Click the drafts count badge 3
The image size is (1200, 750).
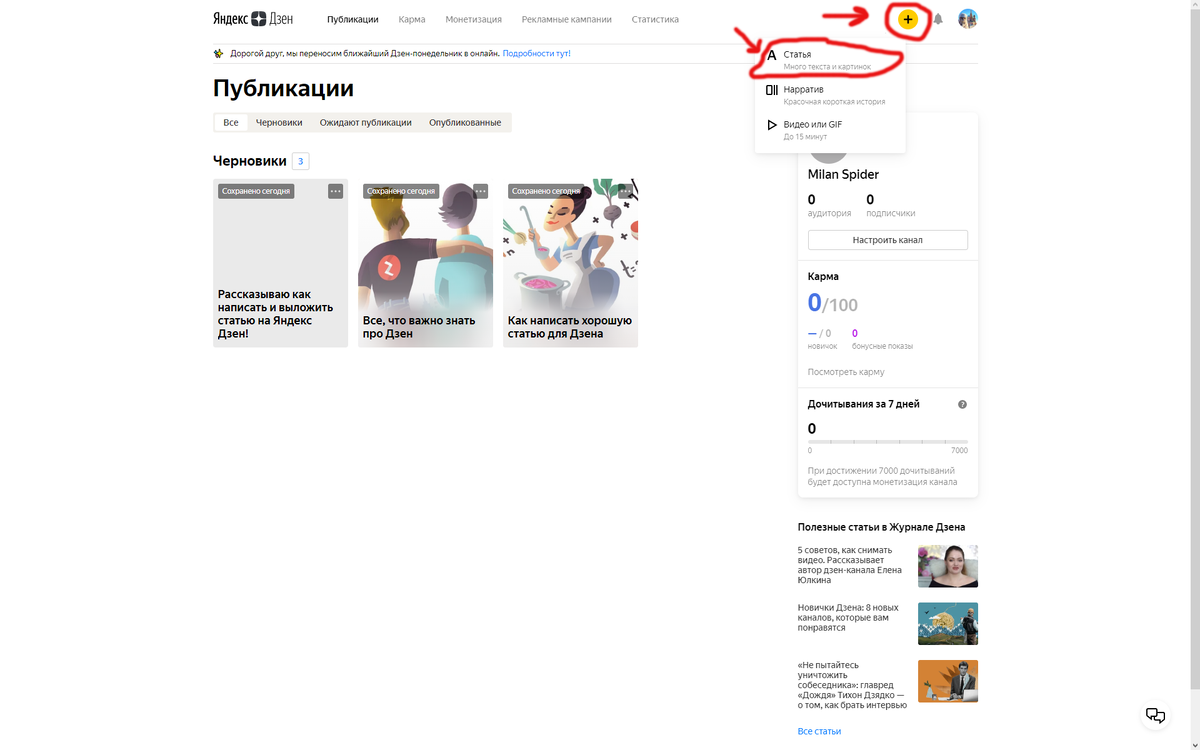pyautogui.click(x=300, y=161)
